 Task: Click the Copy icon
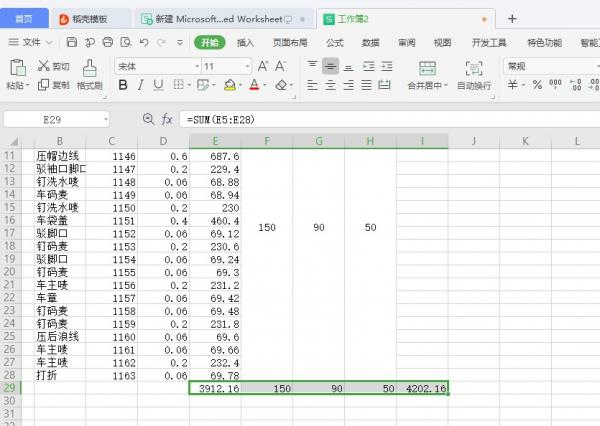(x=43, y=85)
